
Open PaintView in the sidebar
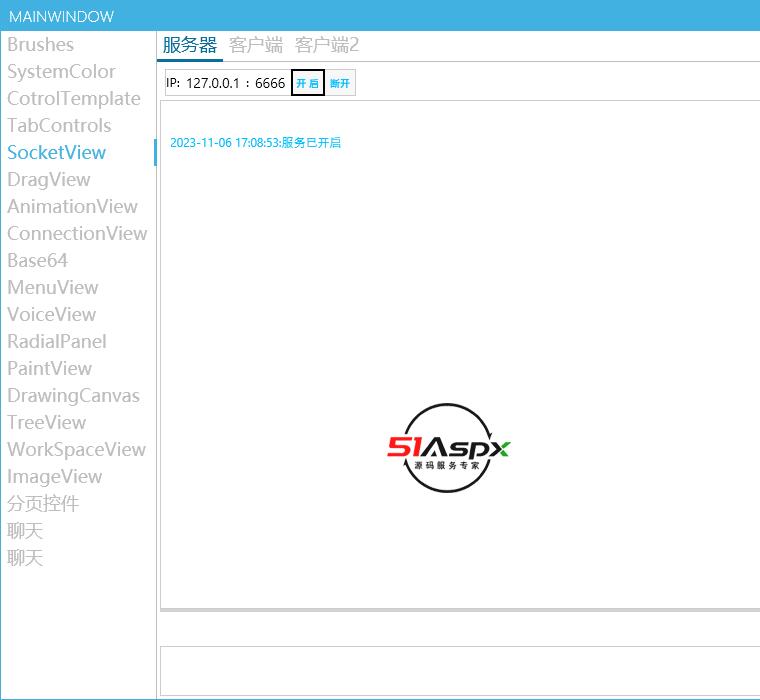coord(49,368)
